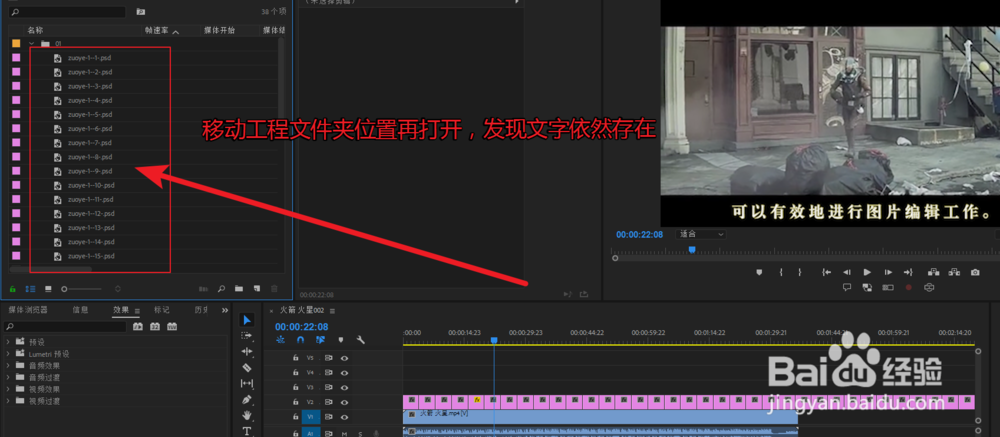Toggle sync lock for track V3
This screenshot has width=1000, height=437.
coord(329,387)
